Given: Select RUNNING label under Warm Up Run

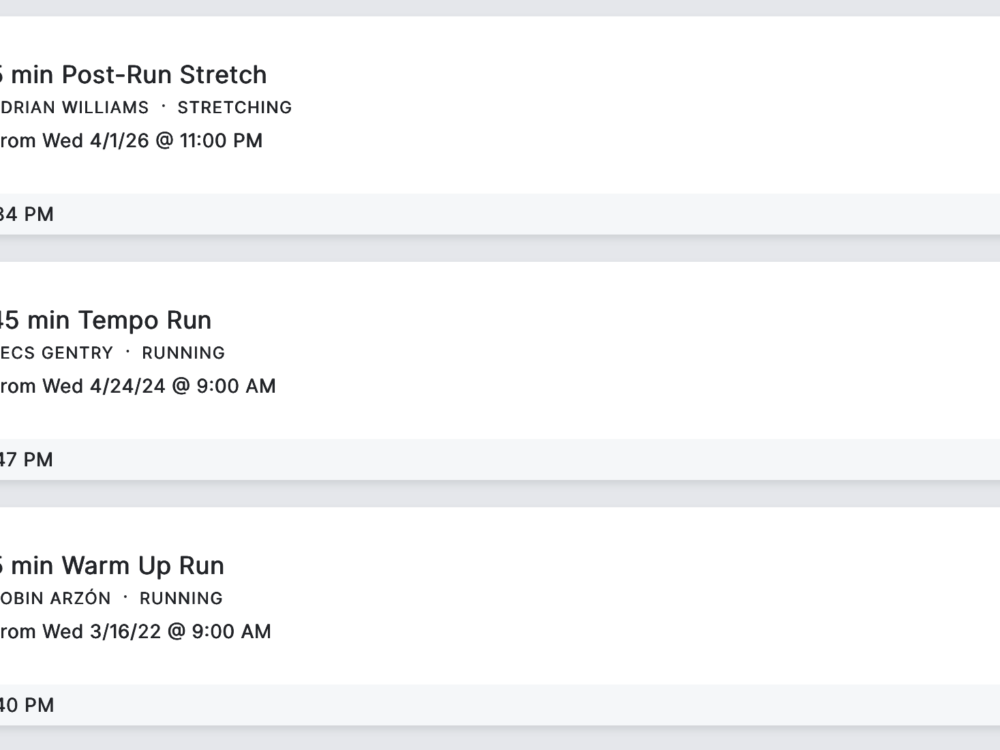Looking at the screenshot, I should pos(181,599).
